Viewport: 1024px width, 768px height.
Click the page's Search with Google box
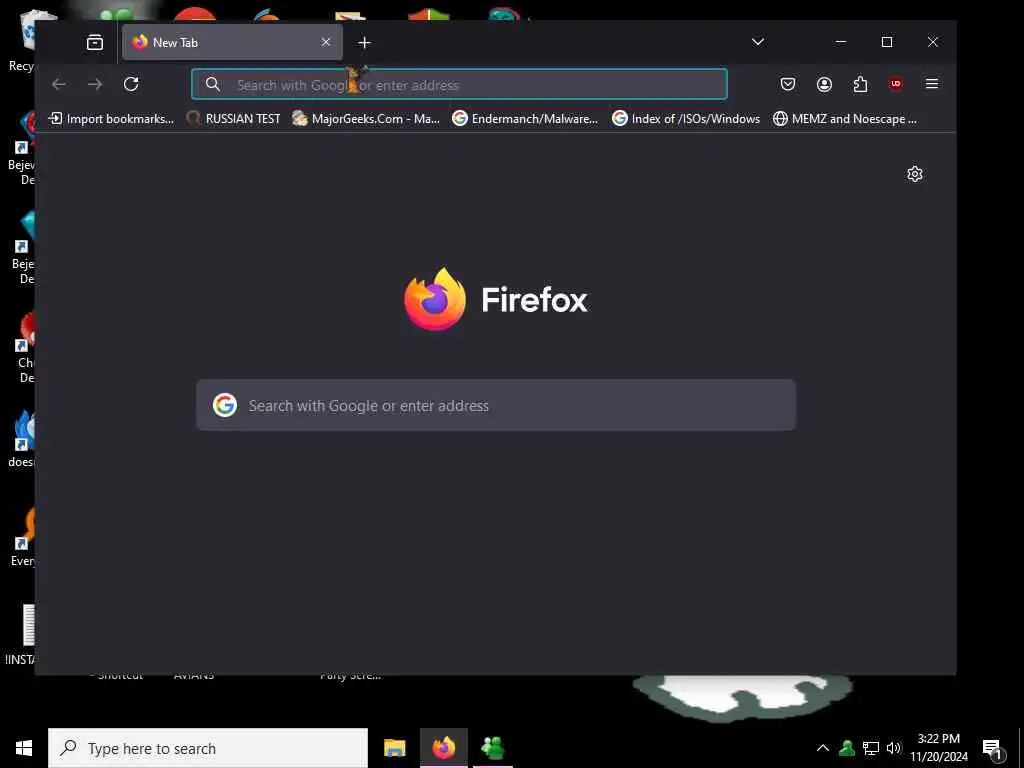pyautogui.click(x=496, y=405)
